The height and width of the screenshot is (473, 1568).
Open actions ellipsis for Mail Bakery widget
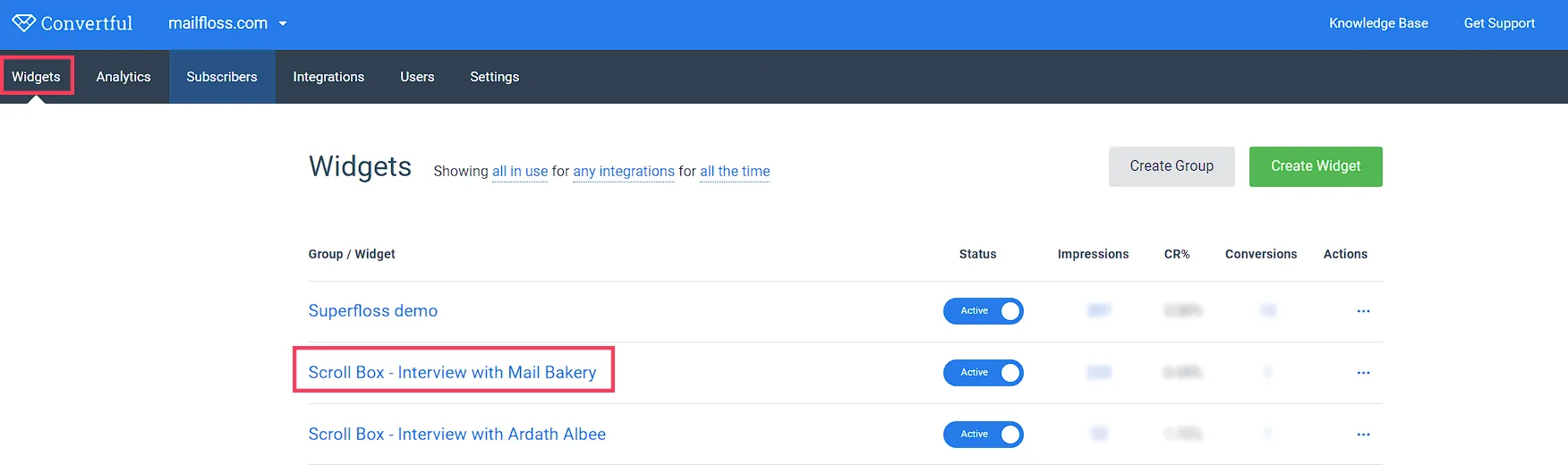pos(1363,373)
